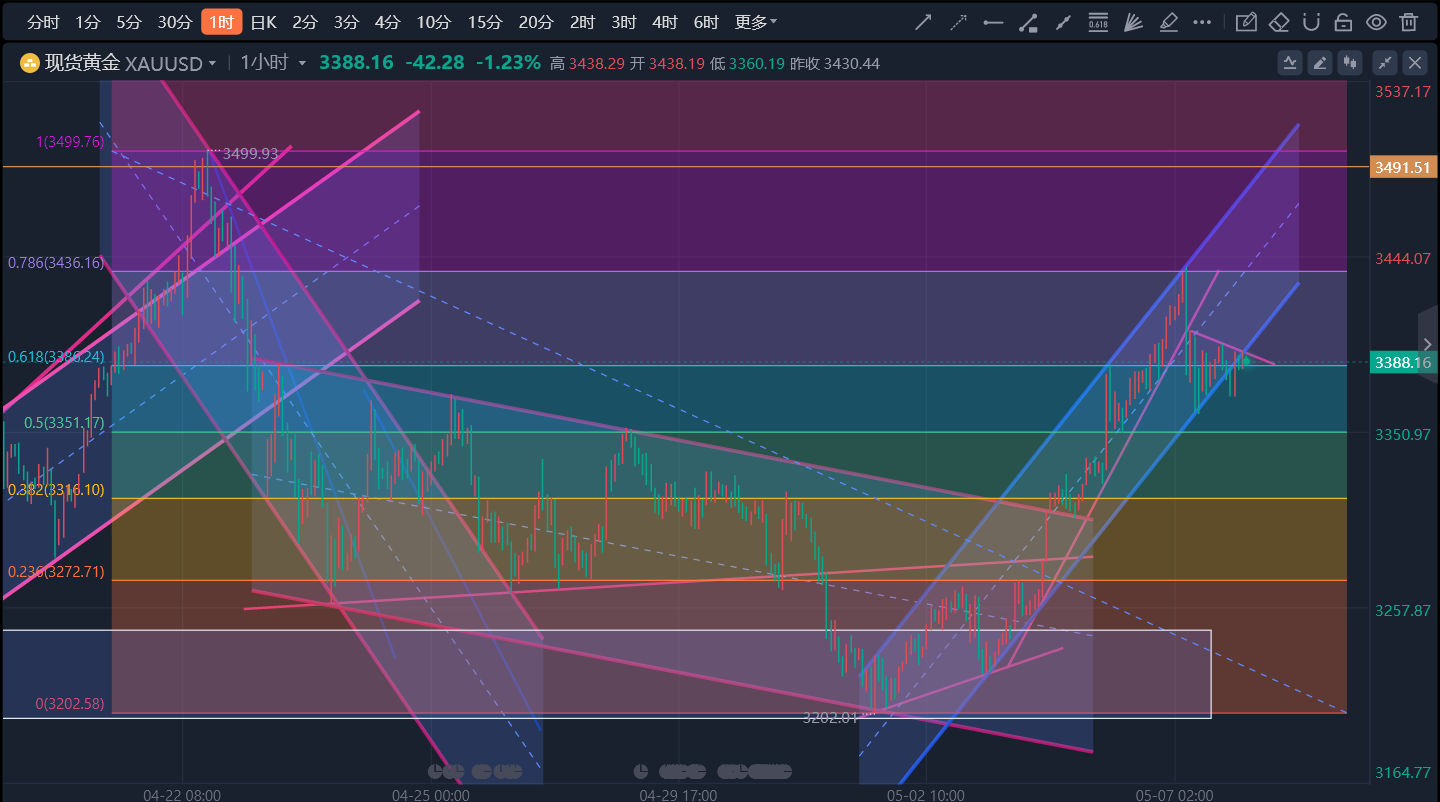Select the eraser tool

1278,22
